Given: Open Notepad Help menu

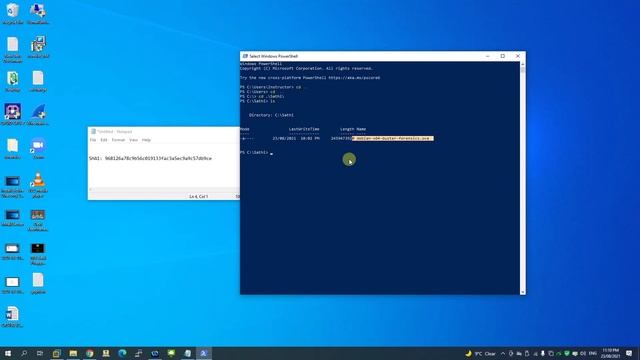Looking at the screenshot, I should point(146,140).
